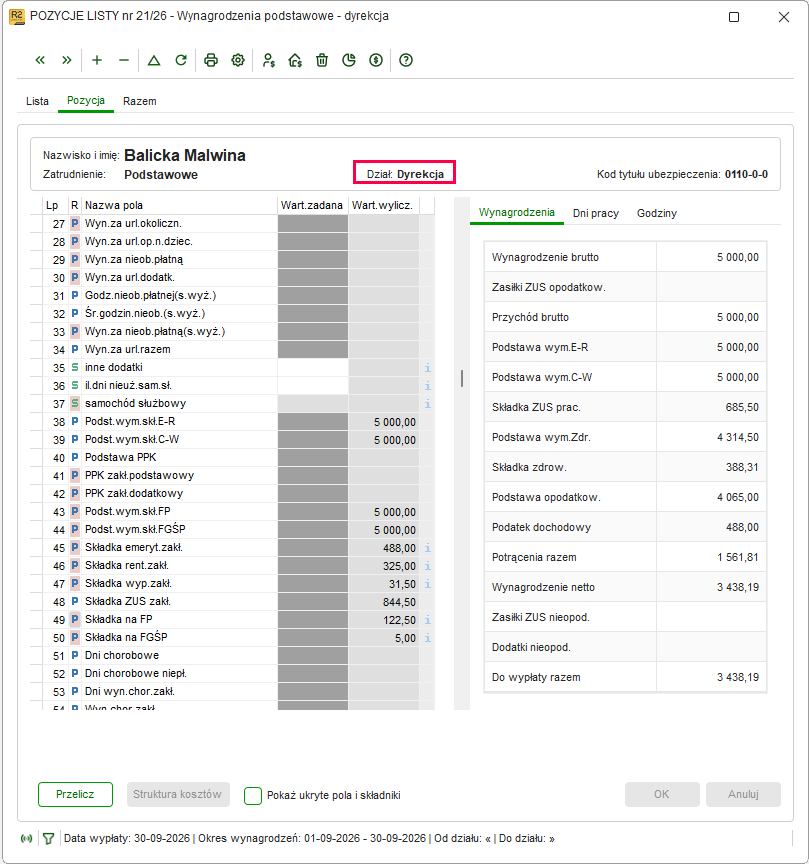
Task: Open settings via the gear icon
Action: click(x=238, y=60)
